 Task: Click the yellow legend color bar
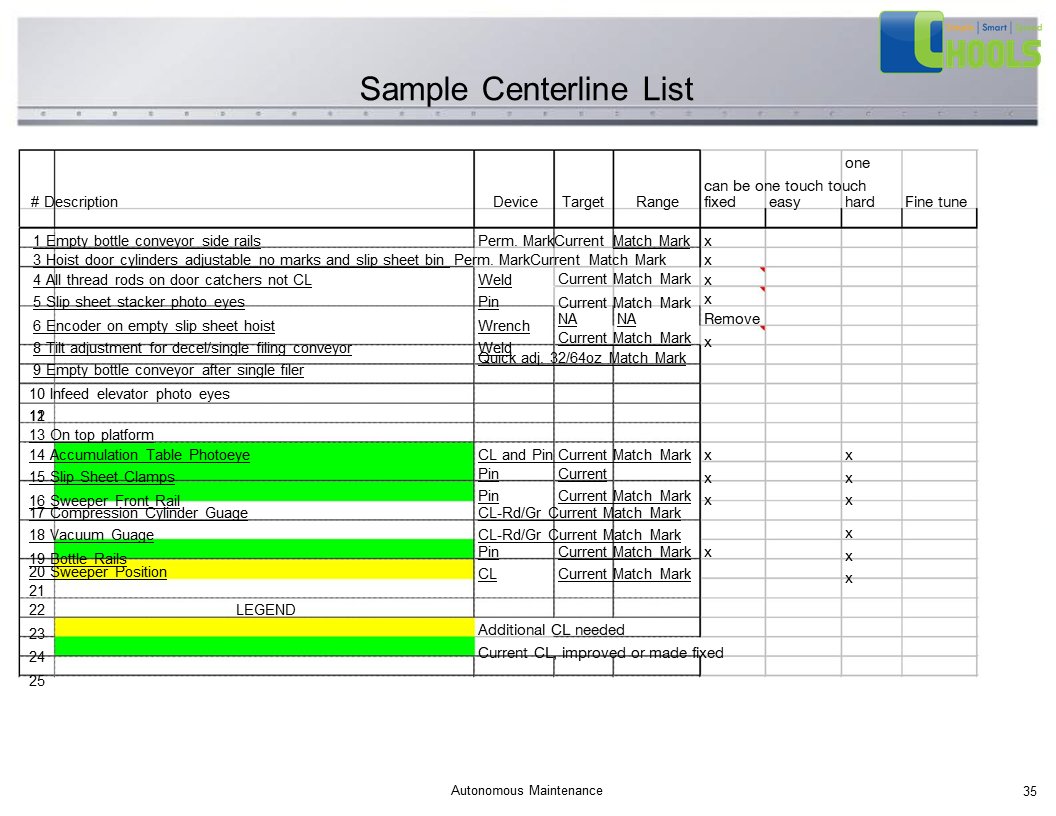(263, 627)
